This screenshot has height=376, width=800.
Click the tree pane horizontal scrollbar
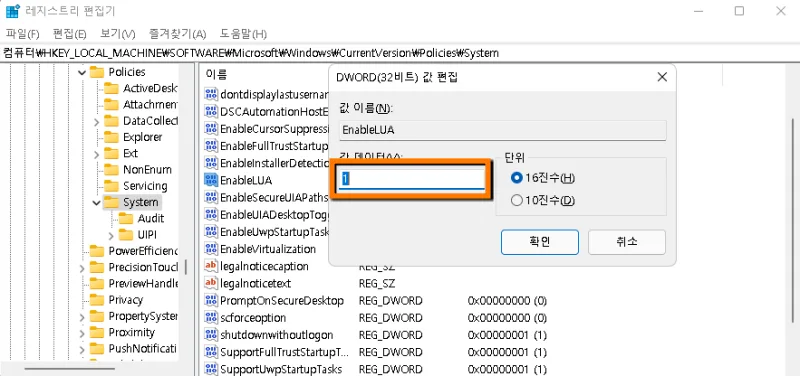click(x=69, y=368)
